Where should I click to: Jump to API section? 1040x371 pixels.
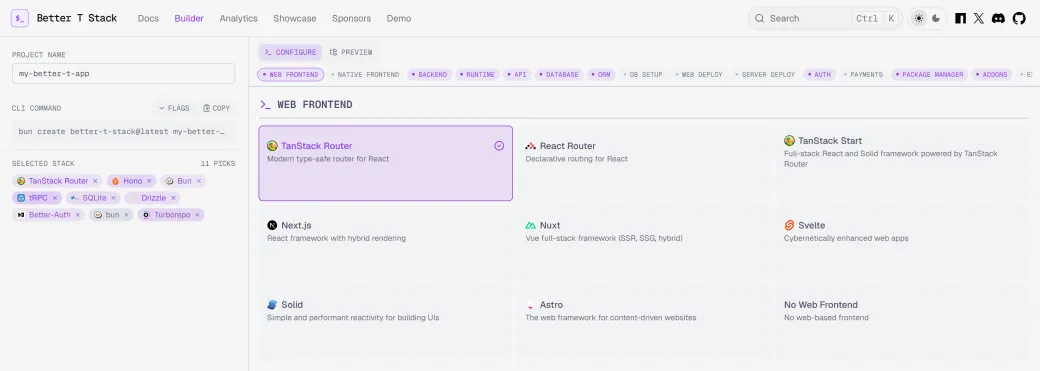517,75
